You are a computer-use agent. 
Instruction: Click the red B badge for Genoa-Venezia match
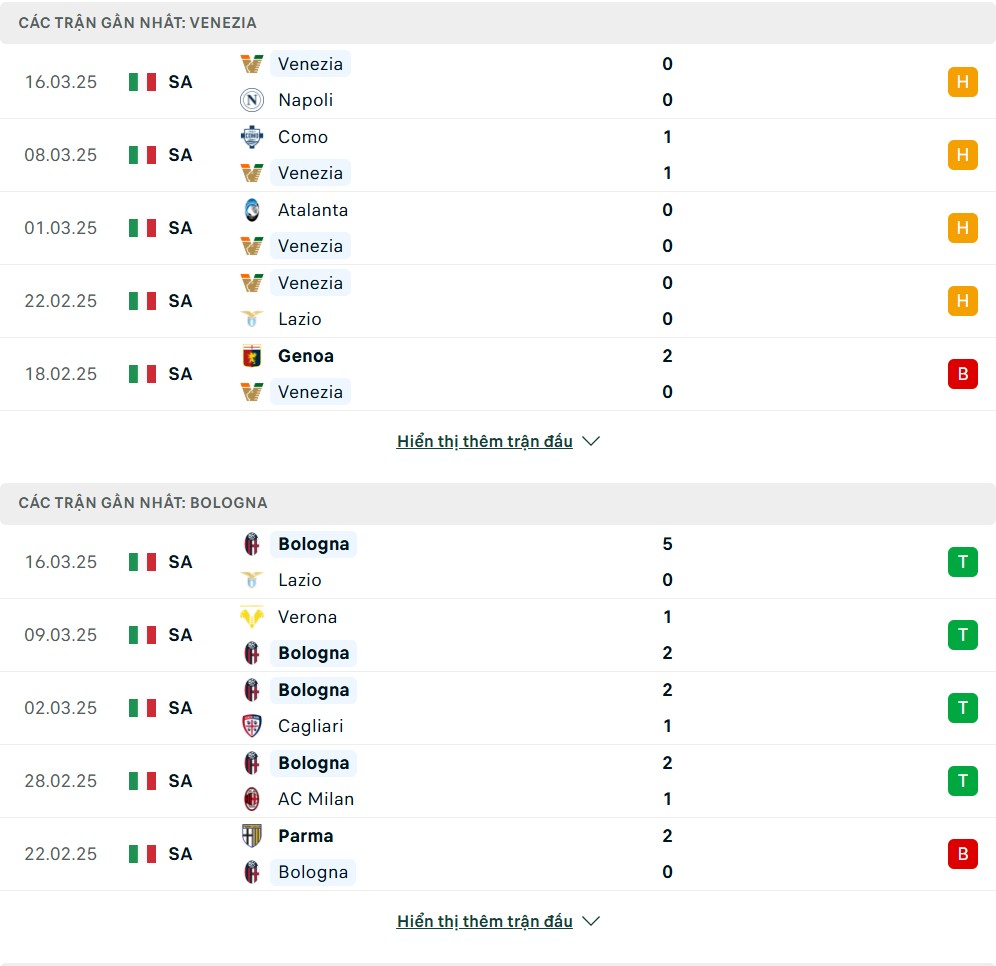pyautogui.click(x=962, y=374)
